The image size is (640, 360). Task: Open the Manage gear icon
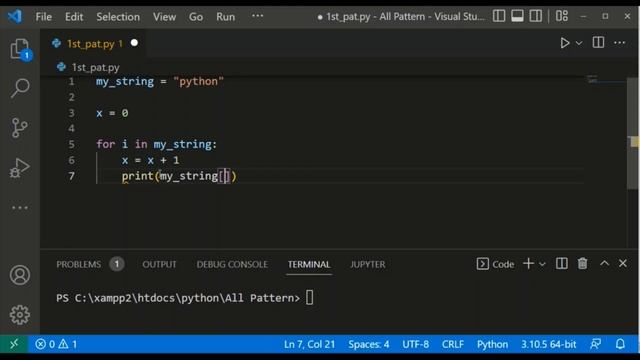(20, 315)
